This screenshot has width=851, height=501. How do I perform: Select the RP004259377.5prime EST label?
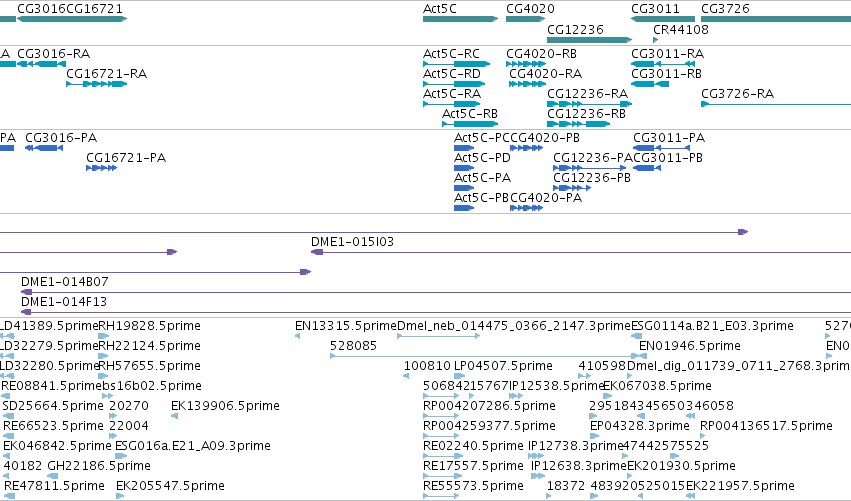pyautogui.click(x=489, y=426)
